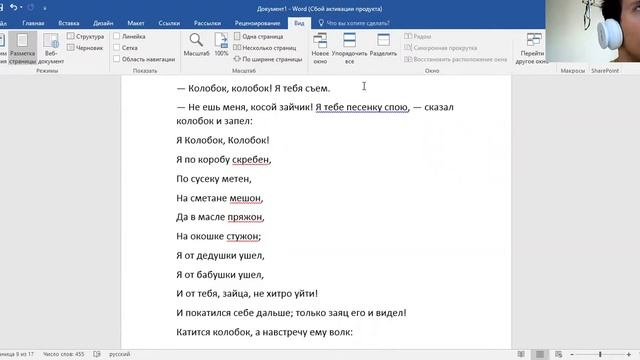Click the misspelled word скребен

(x=250, y=160)
